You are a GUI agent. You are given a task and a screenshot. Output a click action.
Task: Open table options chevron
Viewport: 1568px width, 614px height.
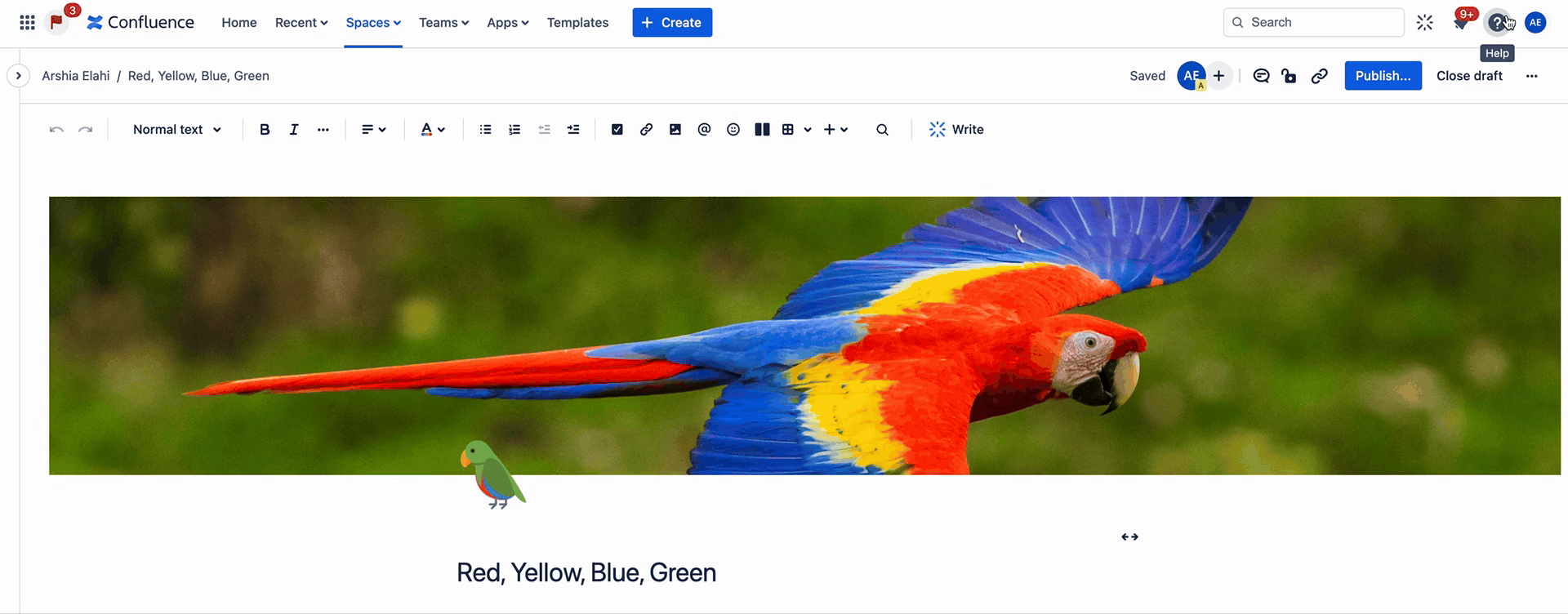coord(808,129)
